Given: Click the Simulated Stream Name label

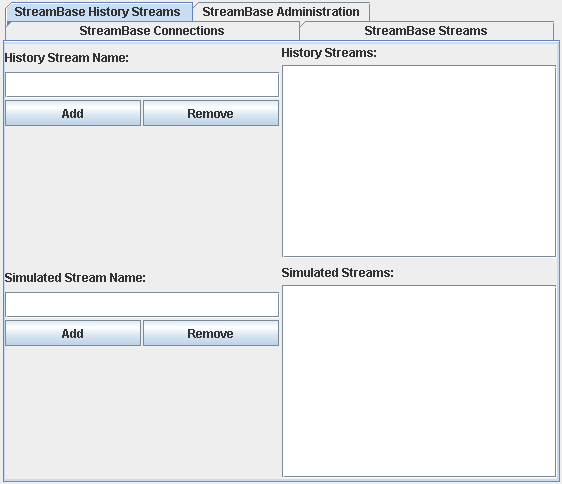Looking at the screenshot, I should pyautogui.click(x=75, y=278).
